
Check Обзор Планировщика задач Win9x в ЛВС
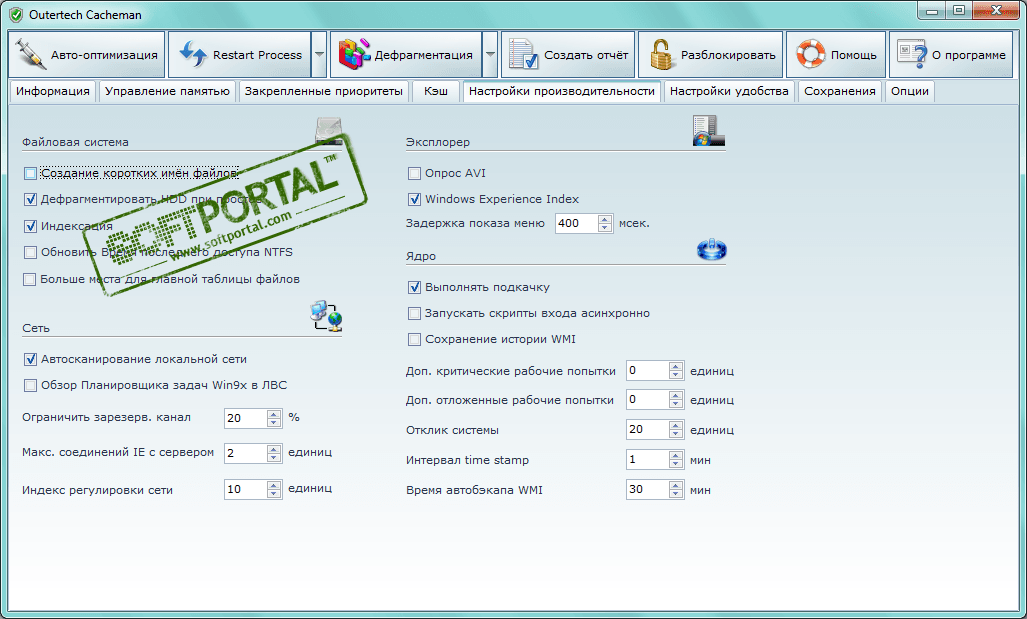pyautogui.click(x=30, y=386)
